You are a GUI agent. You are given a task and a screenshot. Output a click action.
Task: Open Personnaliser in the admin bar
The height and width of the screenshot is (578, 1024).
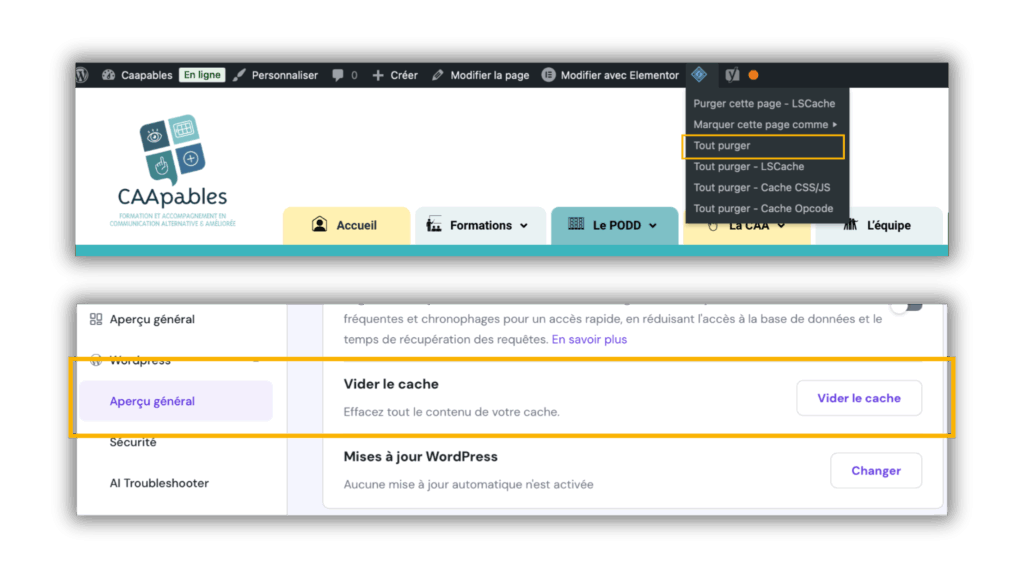pyautogui.click(x=285, y=75)
